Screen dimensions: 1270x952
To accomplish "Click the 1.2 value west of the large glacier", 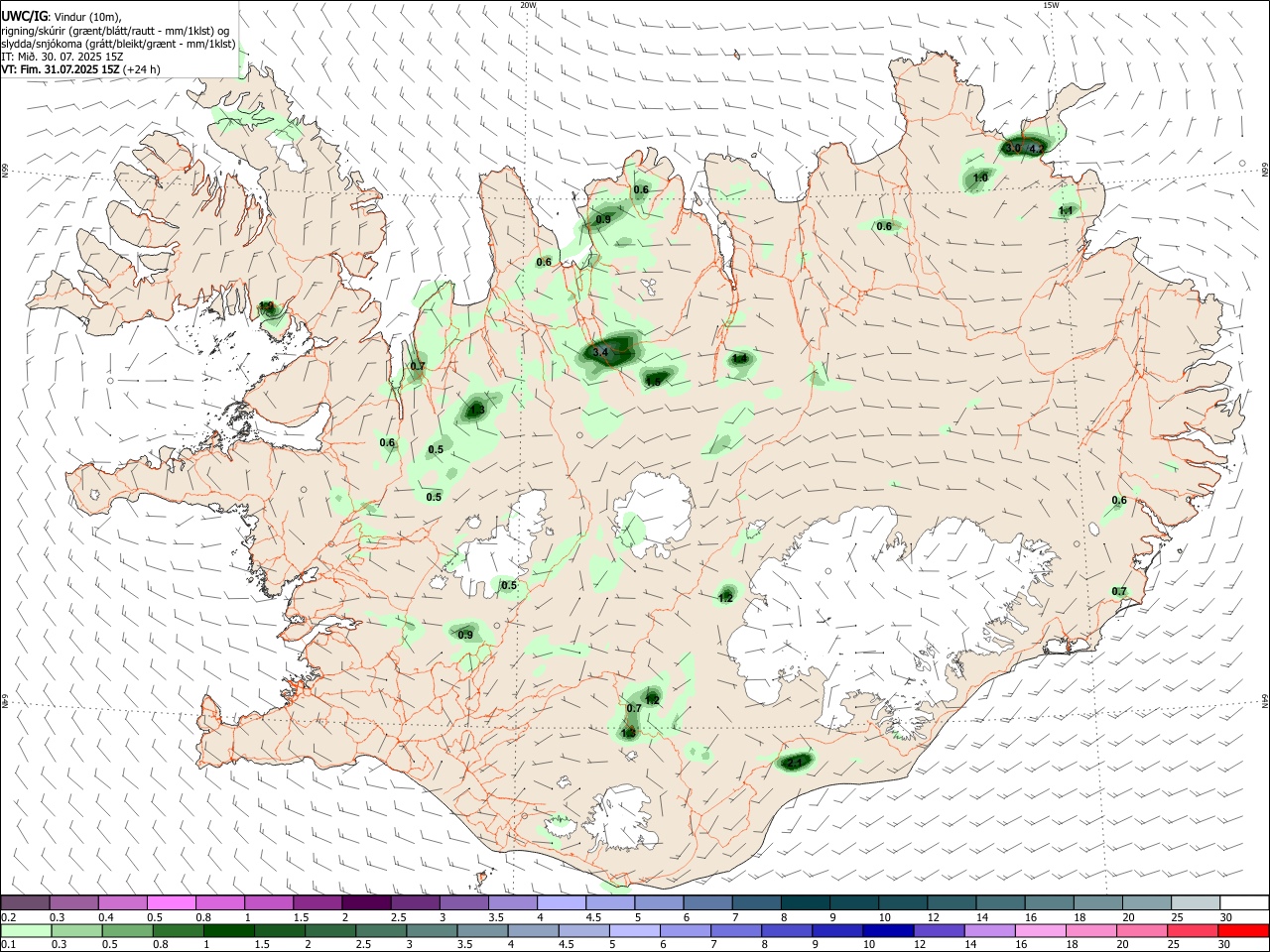I will click(725, 597).
